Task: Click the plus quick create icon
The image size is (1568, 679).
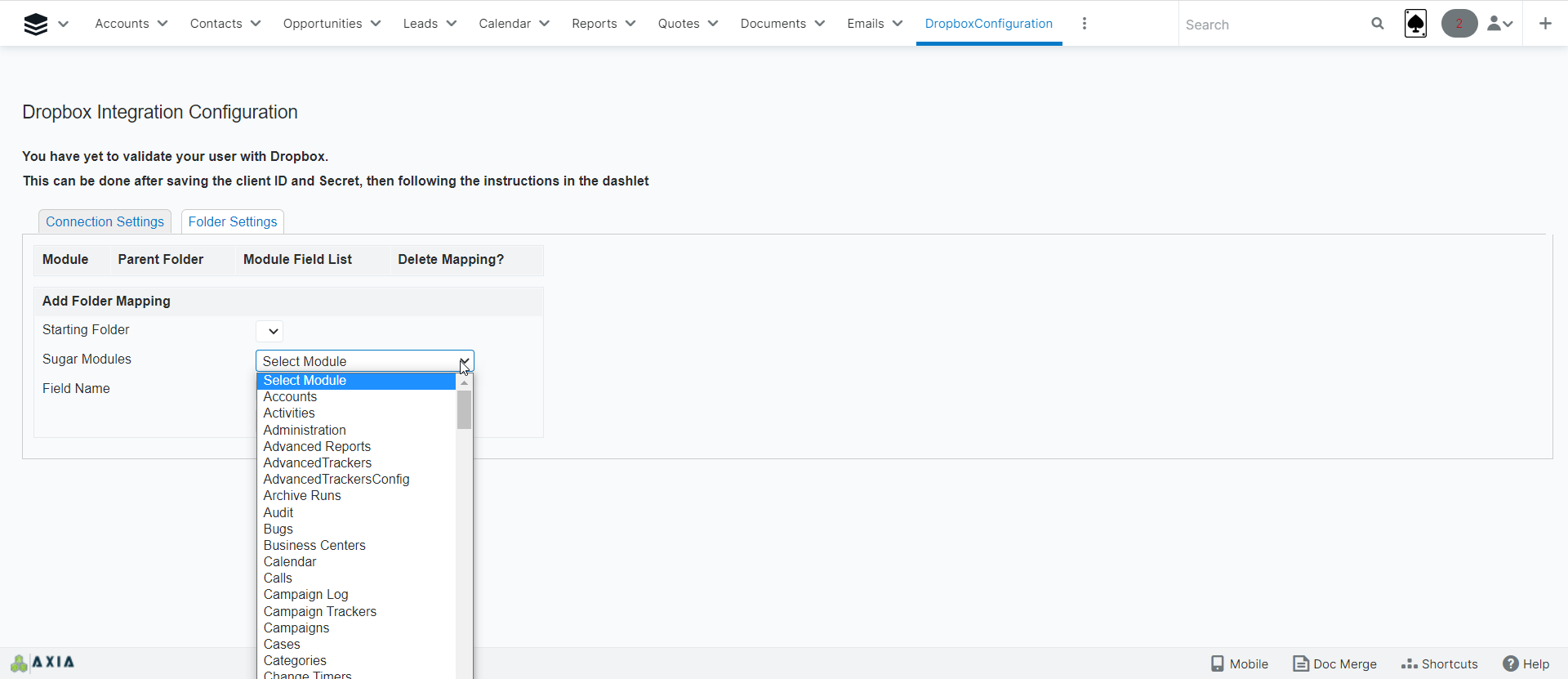Action: (1545, 24)
